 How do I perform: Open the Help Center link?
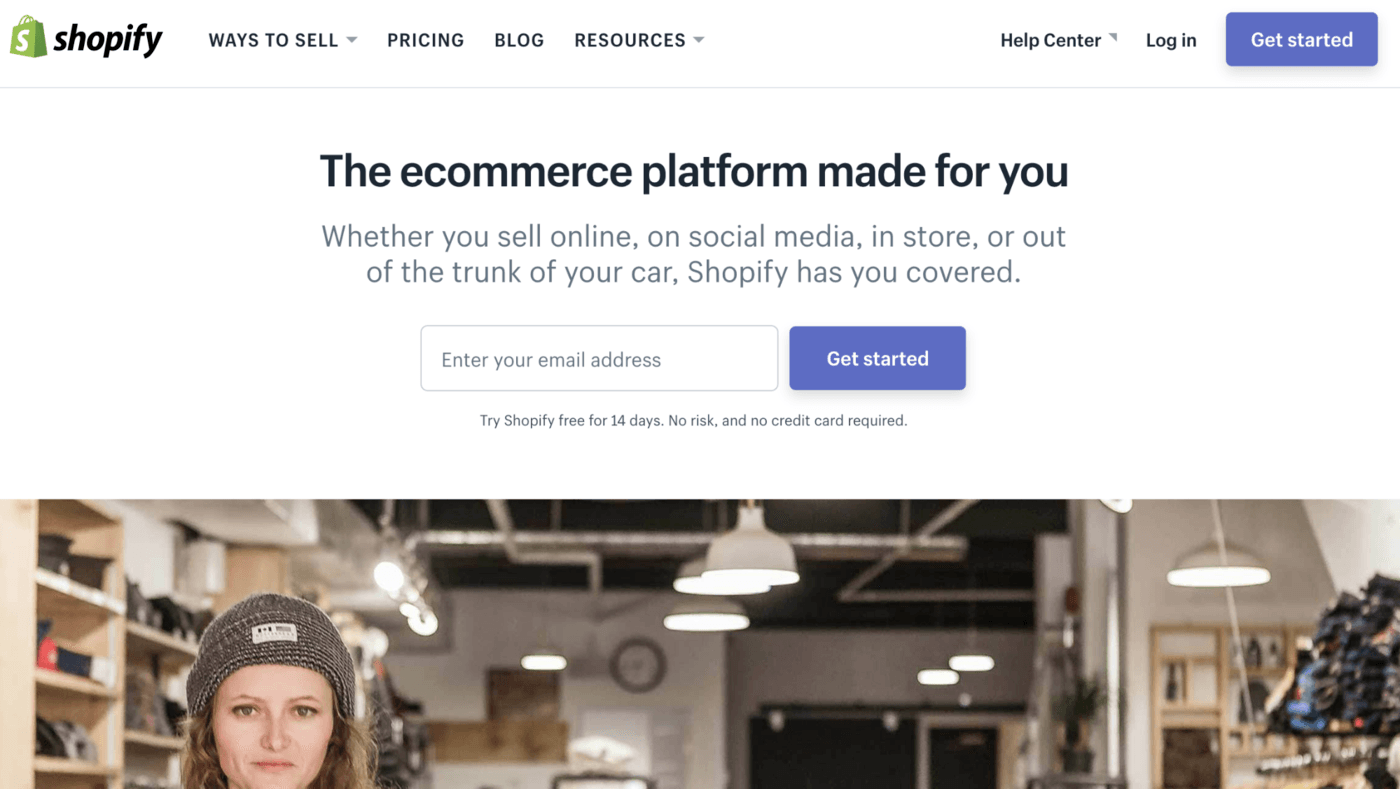1050,40
